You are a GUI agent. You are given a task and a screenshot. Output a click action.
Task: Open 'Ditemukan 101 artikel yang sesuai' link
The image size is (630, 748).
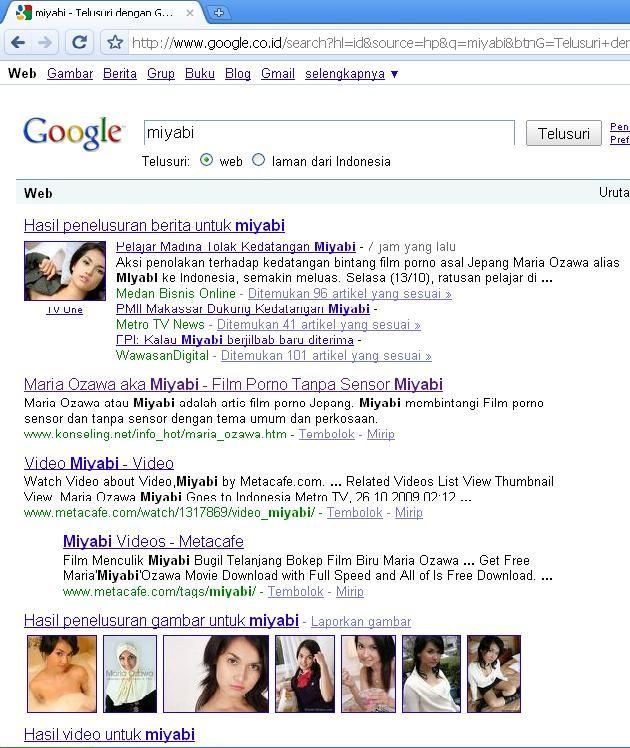pos(326,356)
